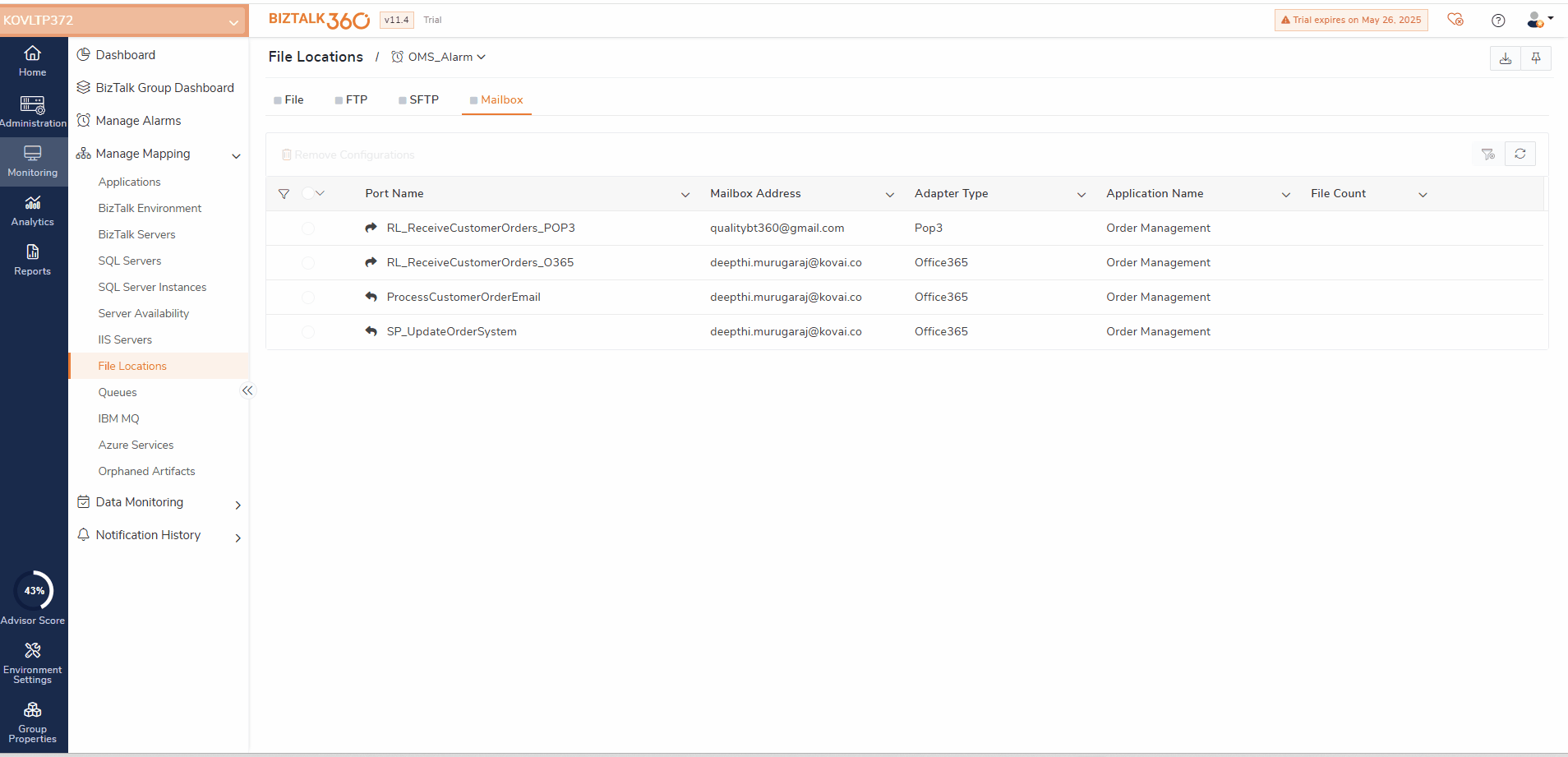The width and height of the screenshot is (1568, 757).
Task: Refresh the mailbox configurations grid
Action: click(x=1521, y=154)
